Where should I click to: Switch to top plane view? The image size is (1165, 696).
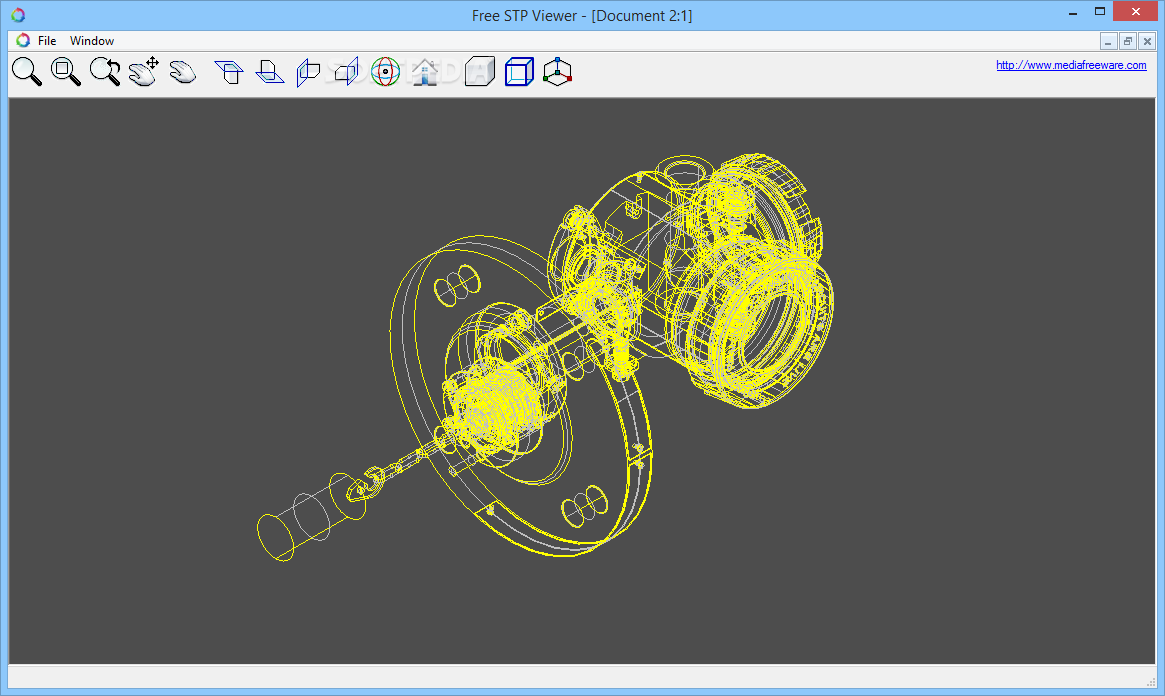(x=229, y=72)
